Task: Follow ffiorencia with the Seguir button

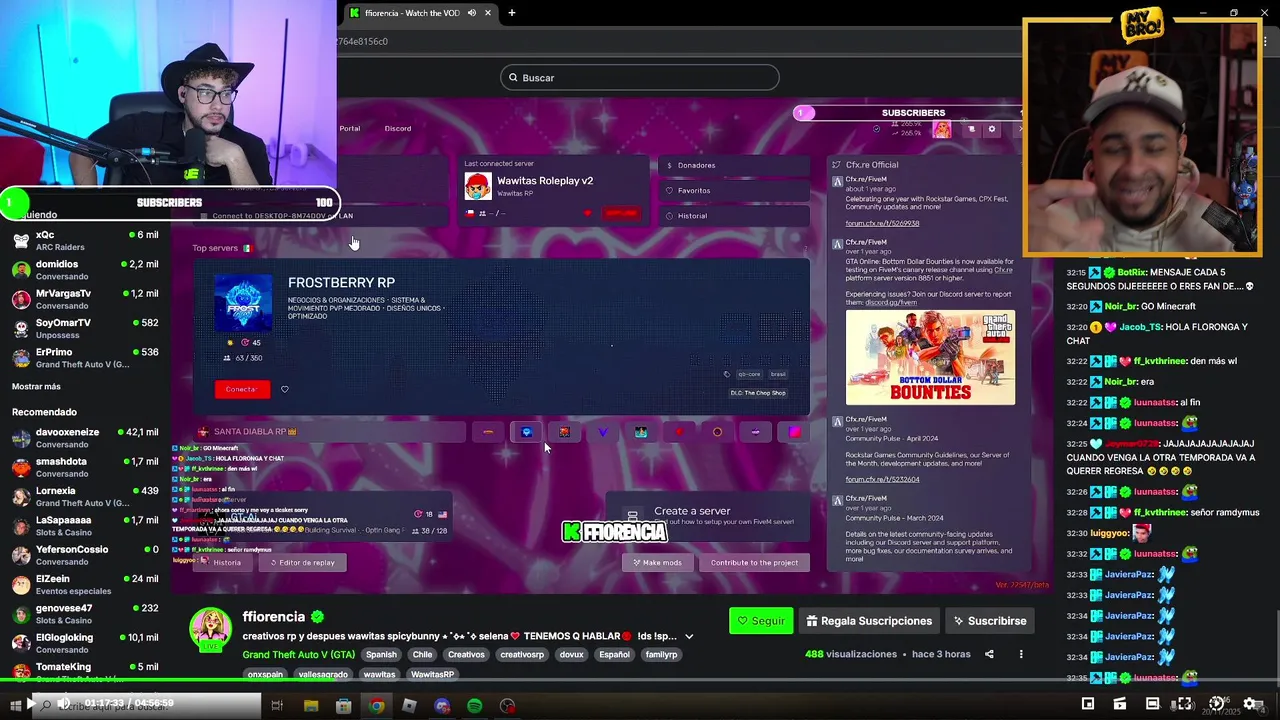Action: [x=761, y=621]
